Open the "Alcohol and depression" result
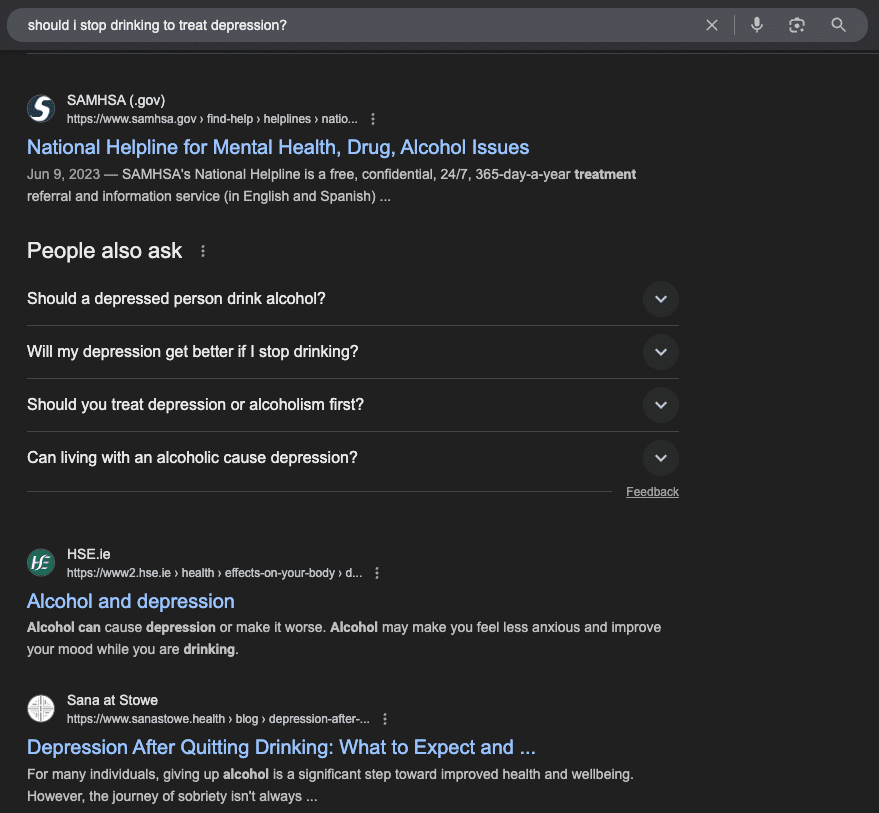 tap(131, 601)
